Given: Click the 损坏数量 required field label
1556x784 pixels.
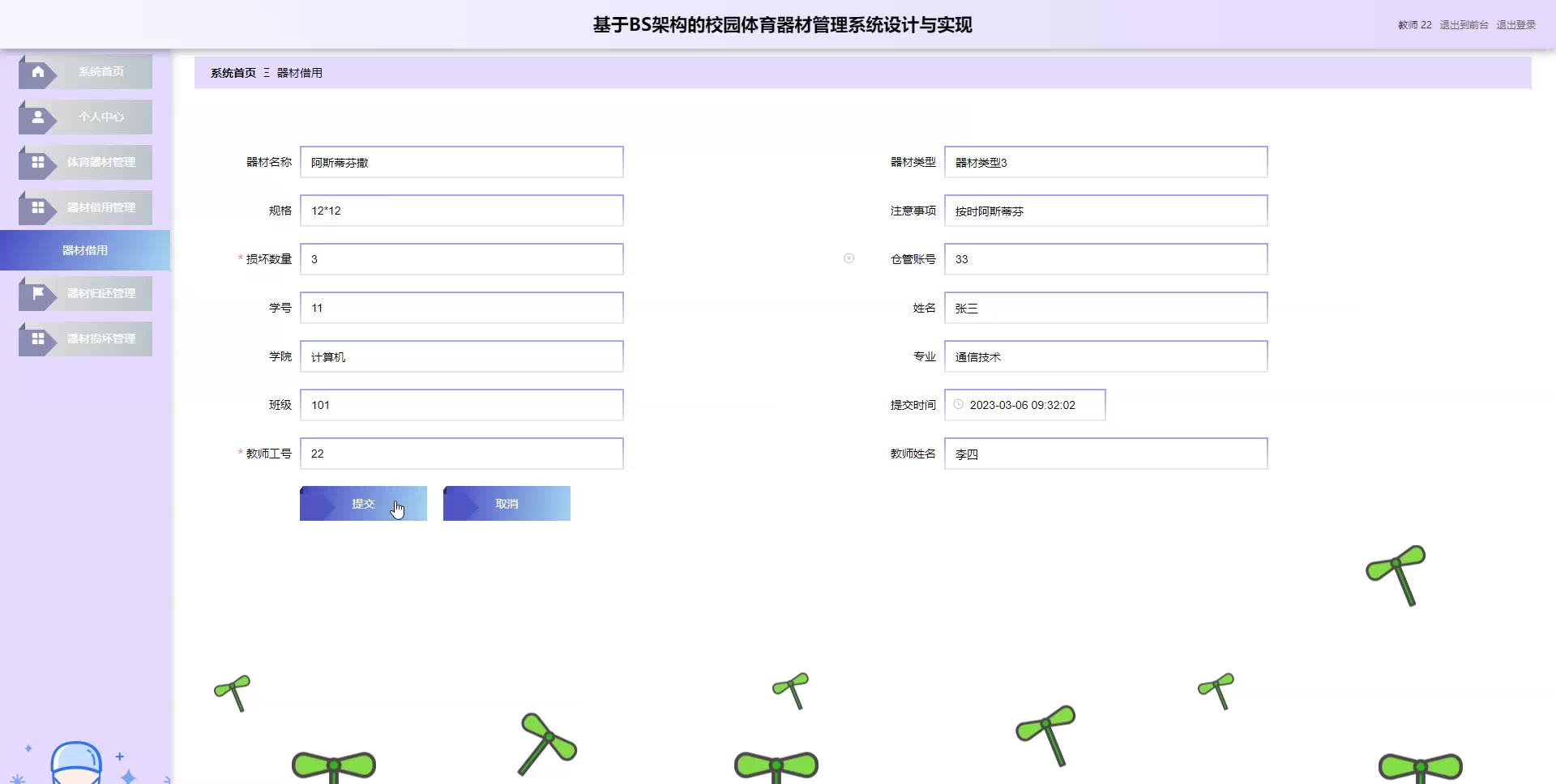Looking at the screenshot, I should tap(269, 259).
